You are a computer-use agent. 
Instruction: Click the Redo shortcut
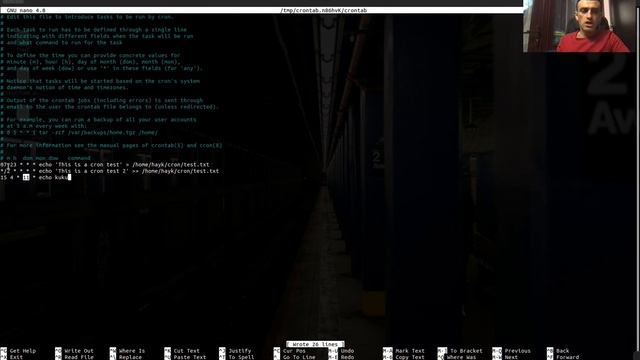click(342, 357)
